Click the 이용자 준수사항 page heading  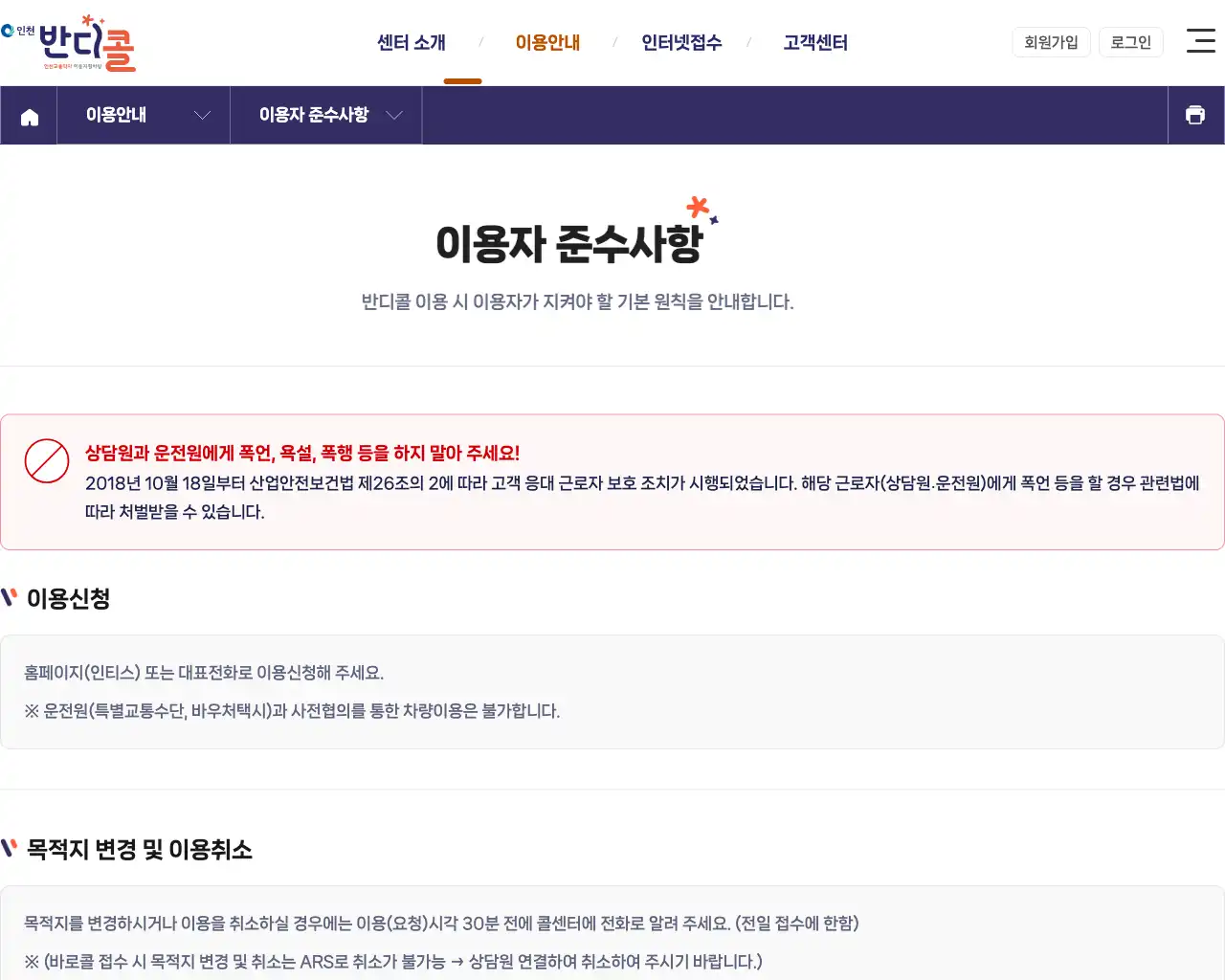(569, 243)
